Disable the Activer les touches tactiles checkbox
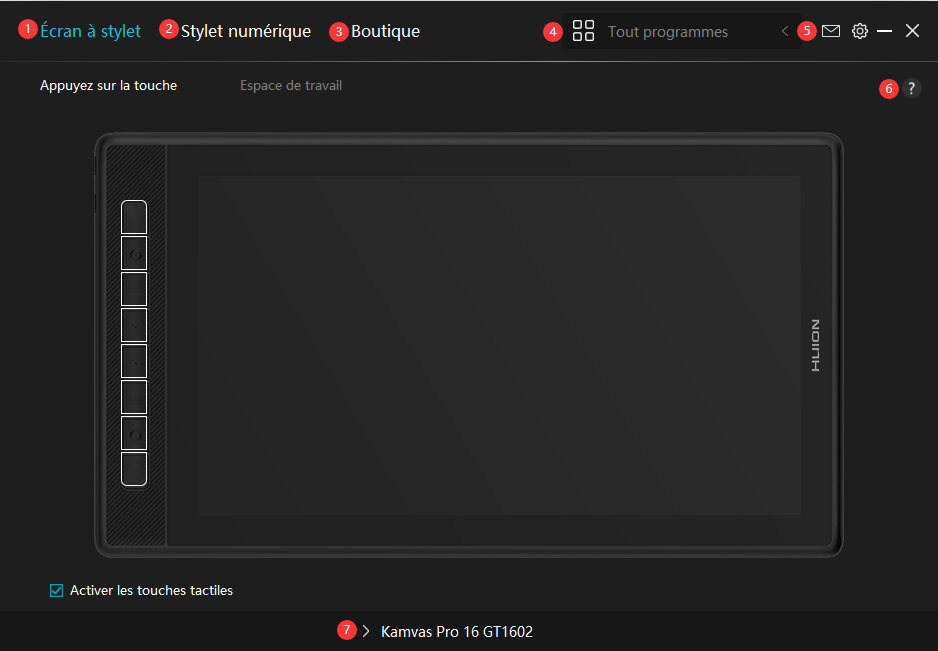Image resolution: width=938 pixels, height=651 pixels. pyautogui.click(x=57, y=591)
